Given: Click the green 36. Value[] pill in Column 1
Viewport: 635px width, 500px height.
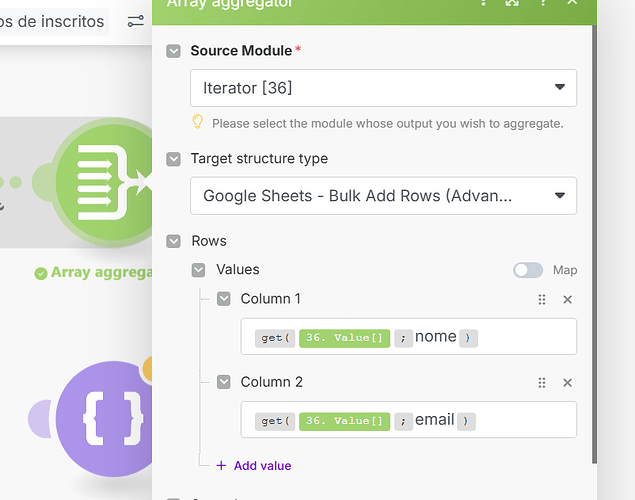Looking at the screenshot, I should [x=344, y=338].
